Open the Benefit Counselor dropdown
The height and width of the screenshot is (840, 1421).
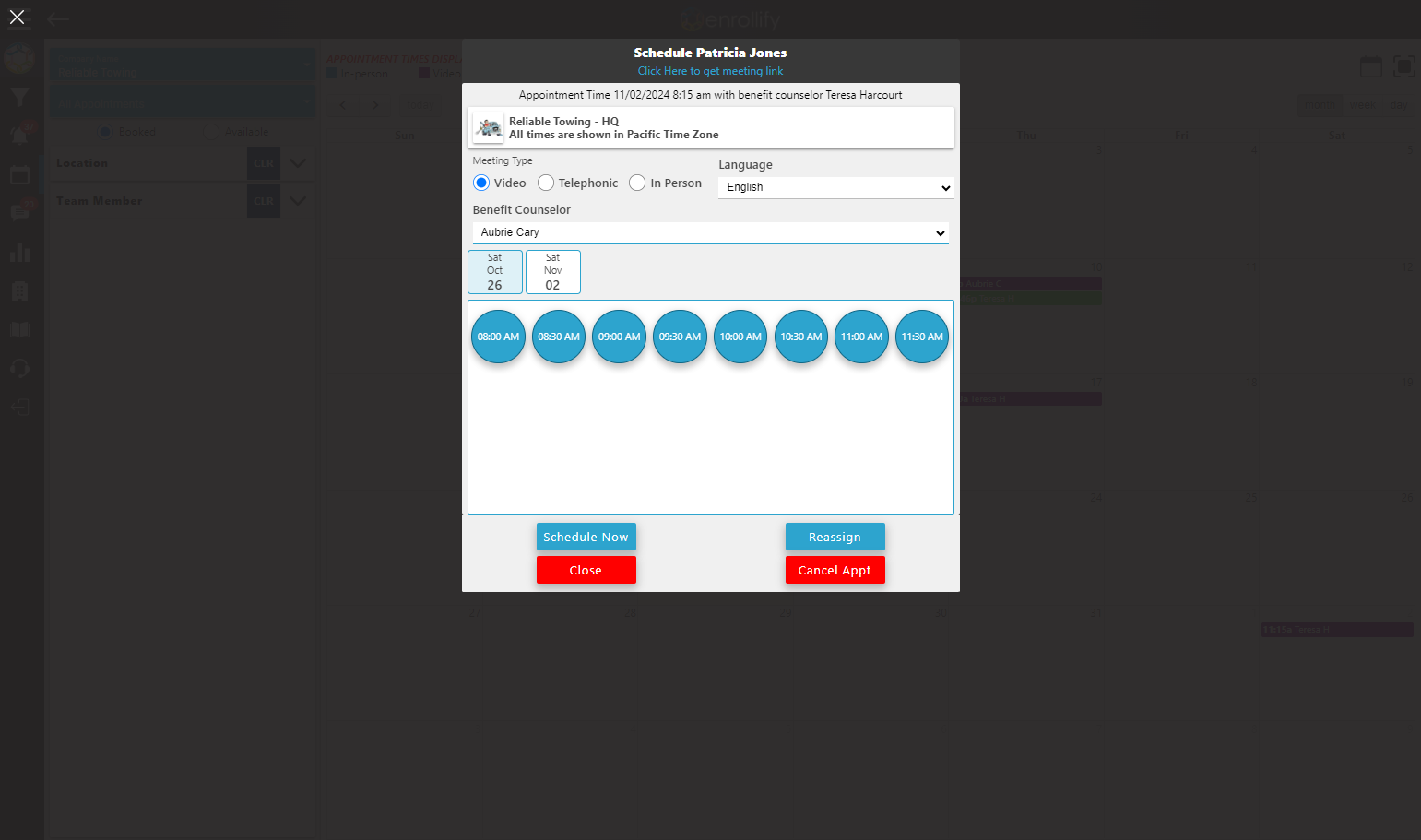click(x=711, y=232)
